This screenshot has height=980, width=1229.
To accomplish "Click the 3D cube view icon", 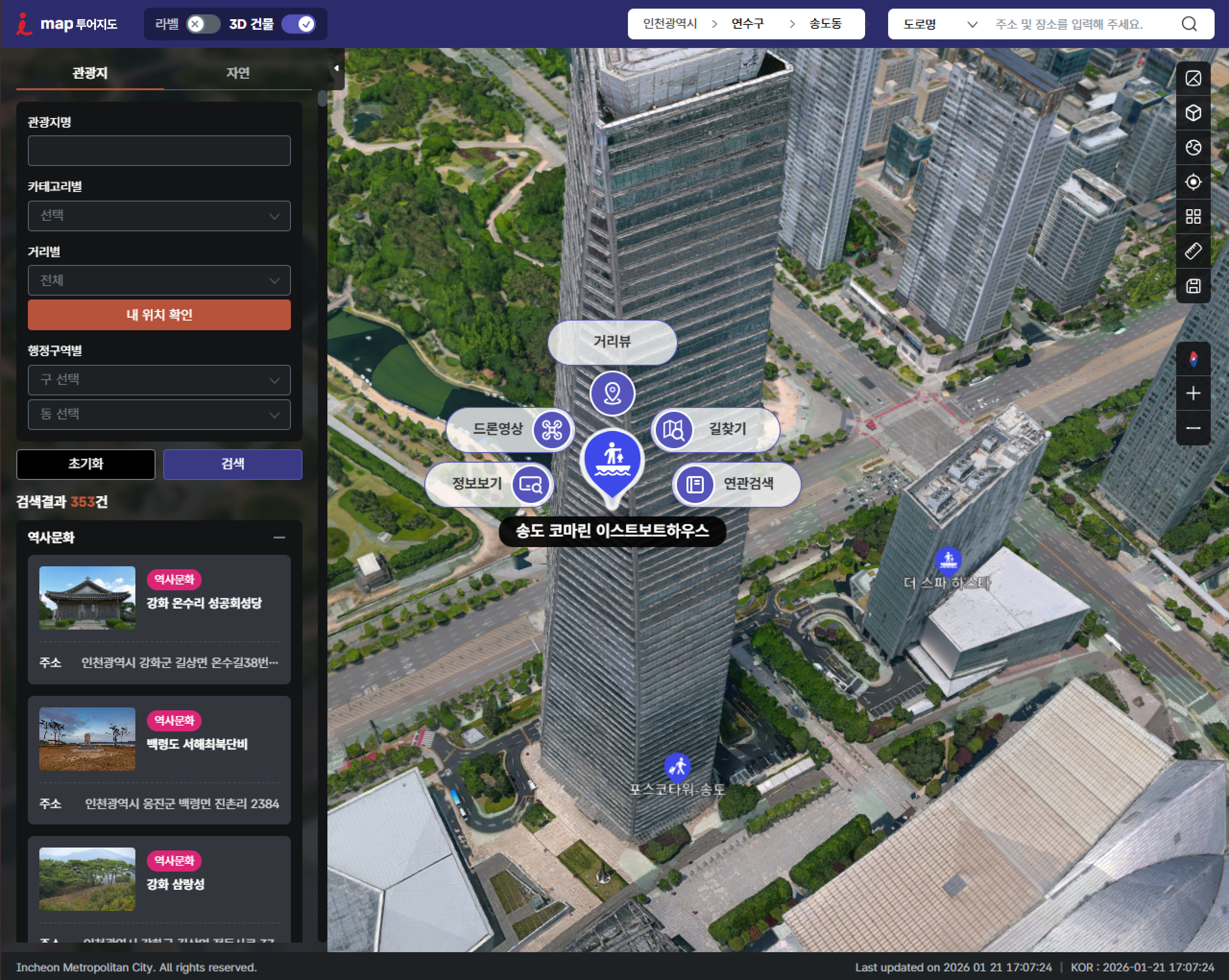I will [x=1193, y=113].
